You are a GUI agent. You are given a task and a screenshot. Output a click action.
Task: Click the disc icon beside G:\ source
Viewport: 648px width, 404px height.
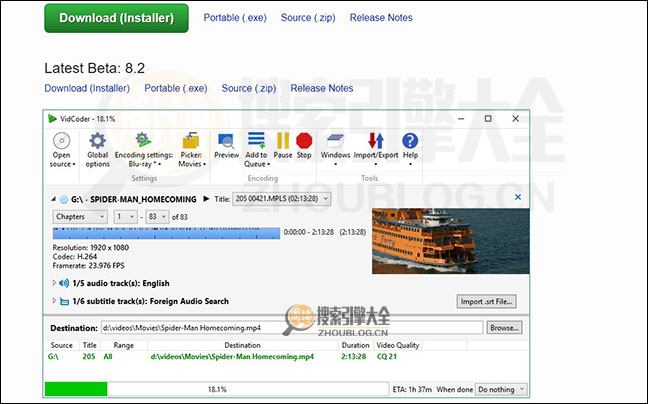[x=64, y=200]
